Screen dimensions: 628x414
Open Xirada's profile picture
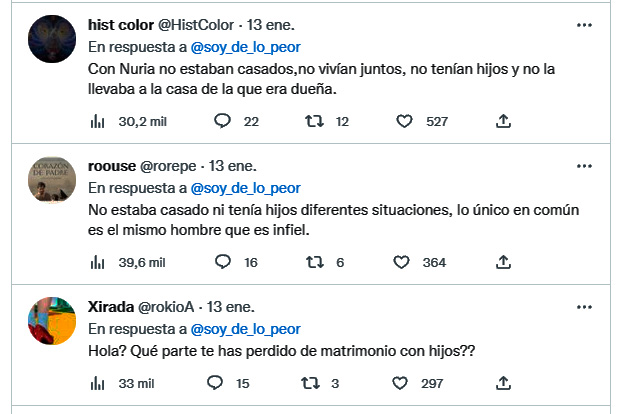point(51,320)
